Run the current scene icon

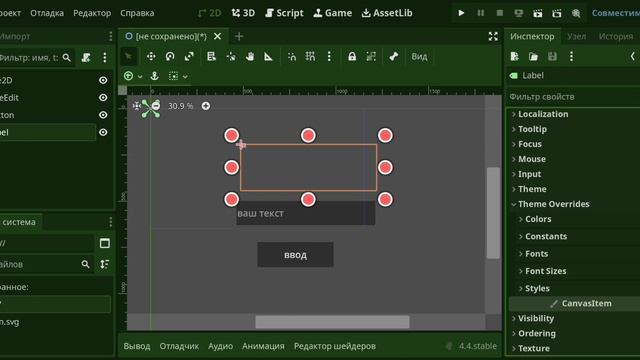click(x=538, y=13)
